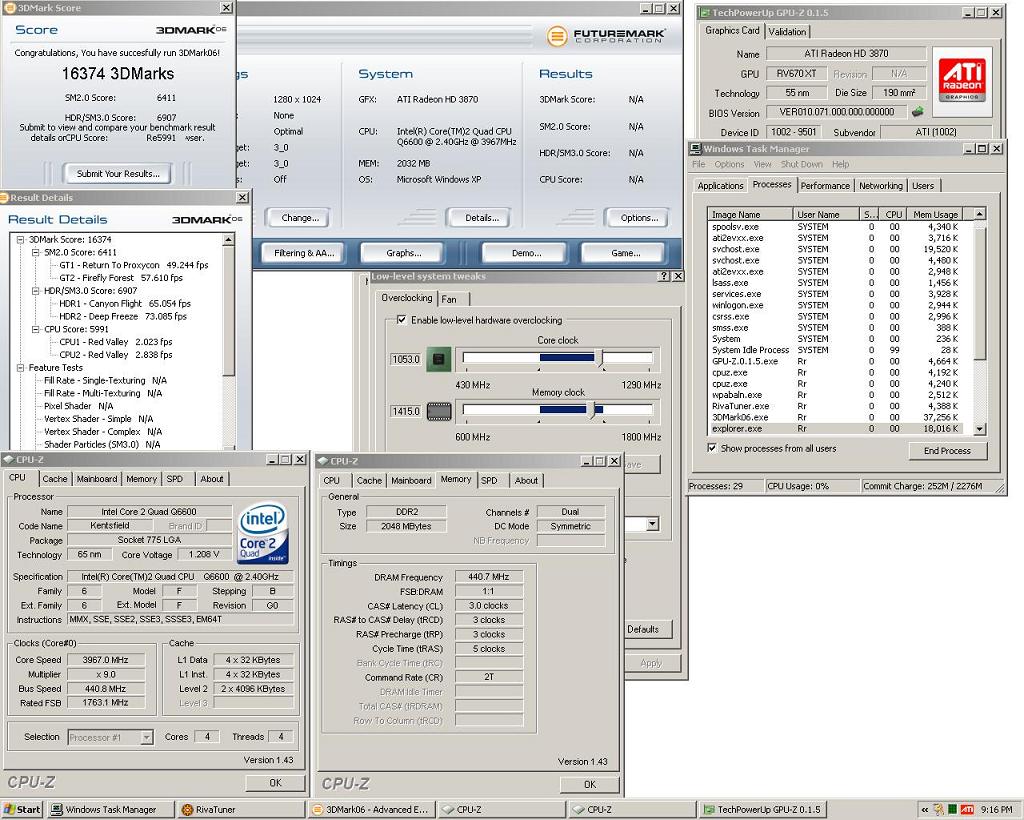
Task: Click the Result Details vertical scrollbar
Action: point(228,341)
